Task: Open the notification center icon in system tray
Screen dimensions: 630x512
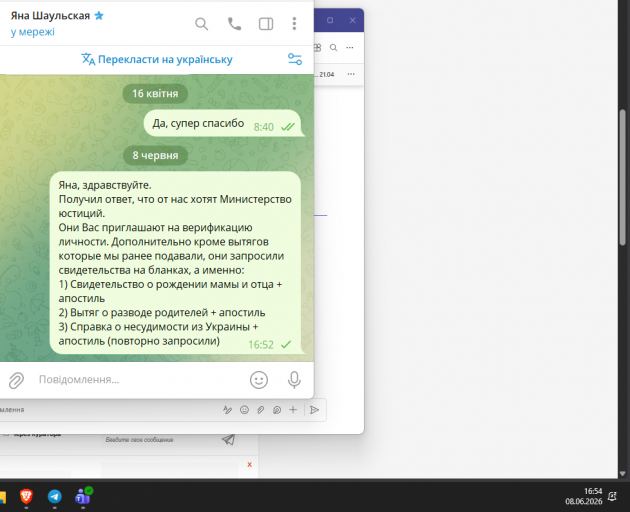Action: coord(612,496)
